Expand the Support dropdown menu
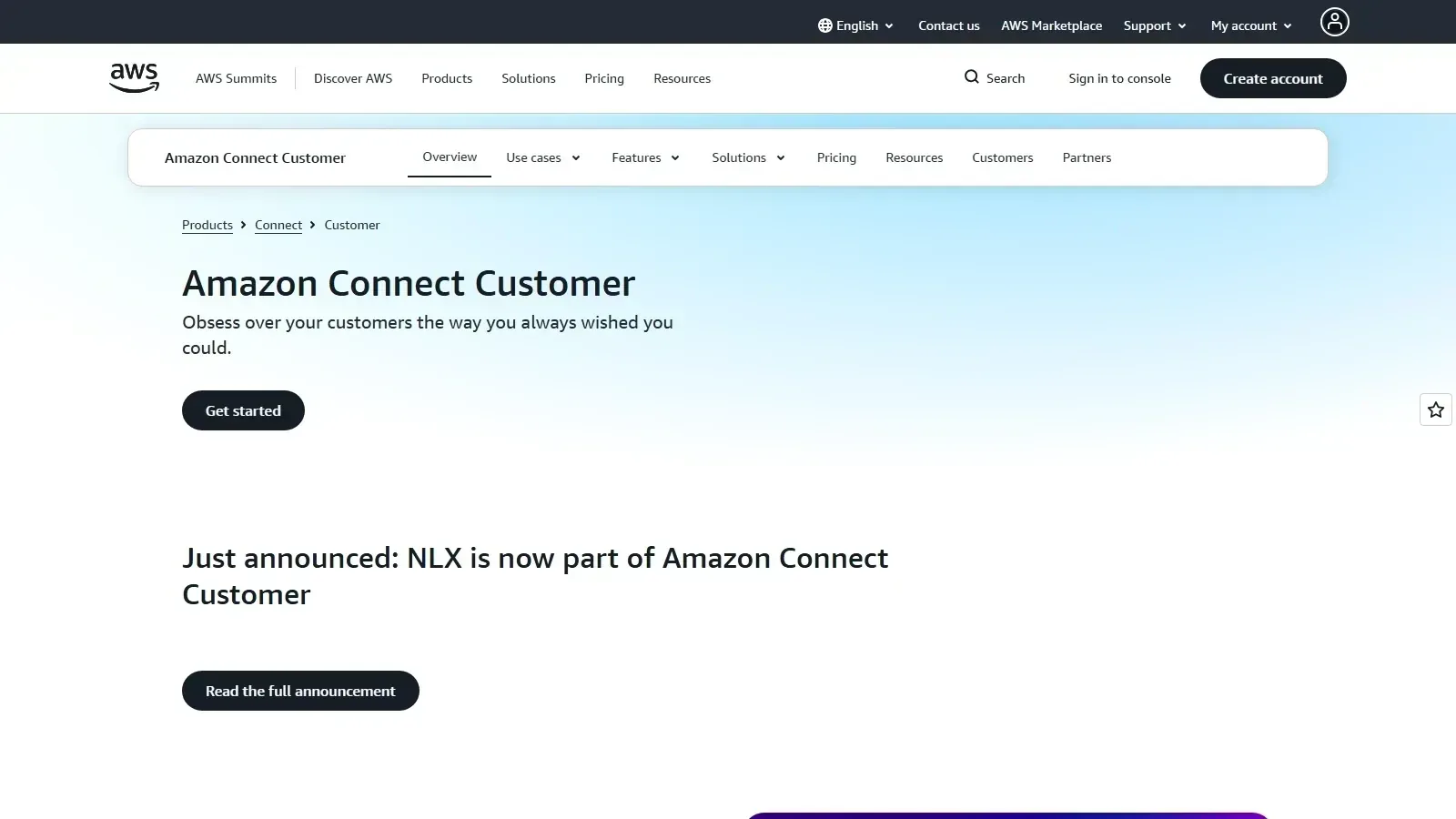The width and height of the screenshot is (1456, 819). [x=1155, y=25]
